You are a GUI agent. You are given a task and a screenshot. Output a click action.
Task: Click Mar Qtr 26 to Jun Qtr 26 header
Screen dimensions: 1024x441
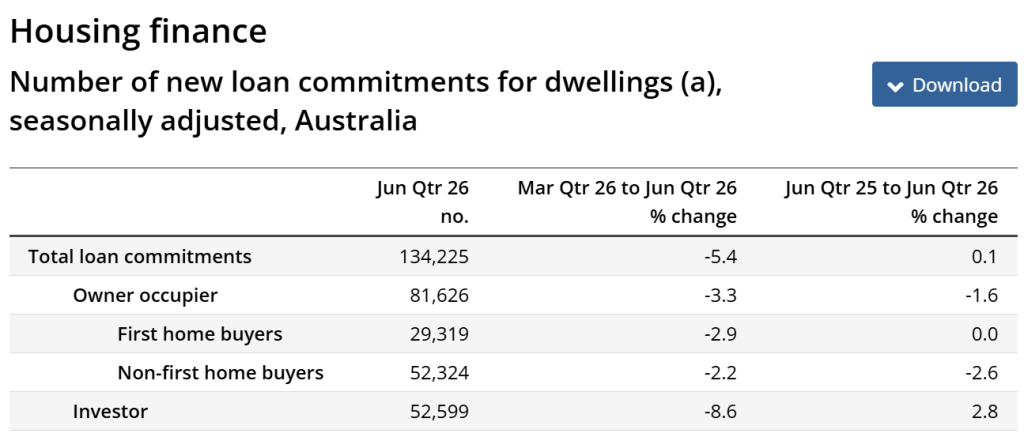(627, 202)
